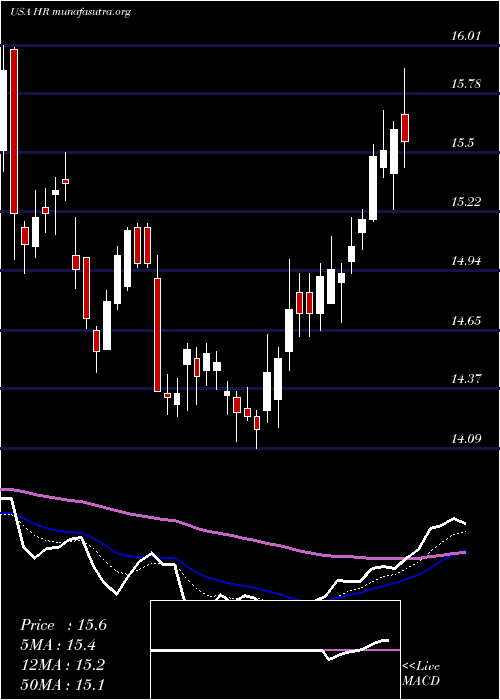Click the large red candle near 16.01
The image size is (500, 700).
pos(14,132)
